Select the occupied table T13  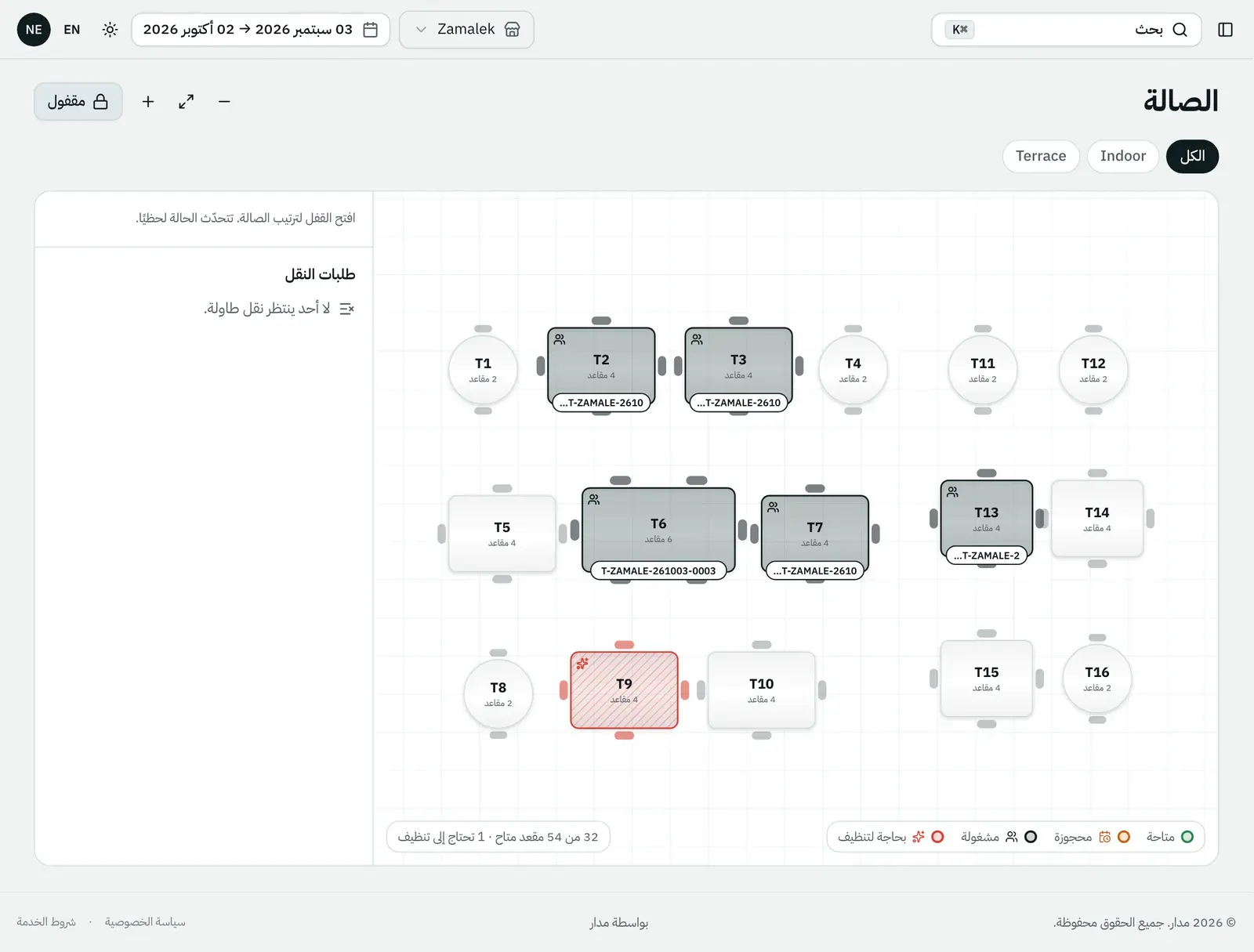click(x=987, y=518)
